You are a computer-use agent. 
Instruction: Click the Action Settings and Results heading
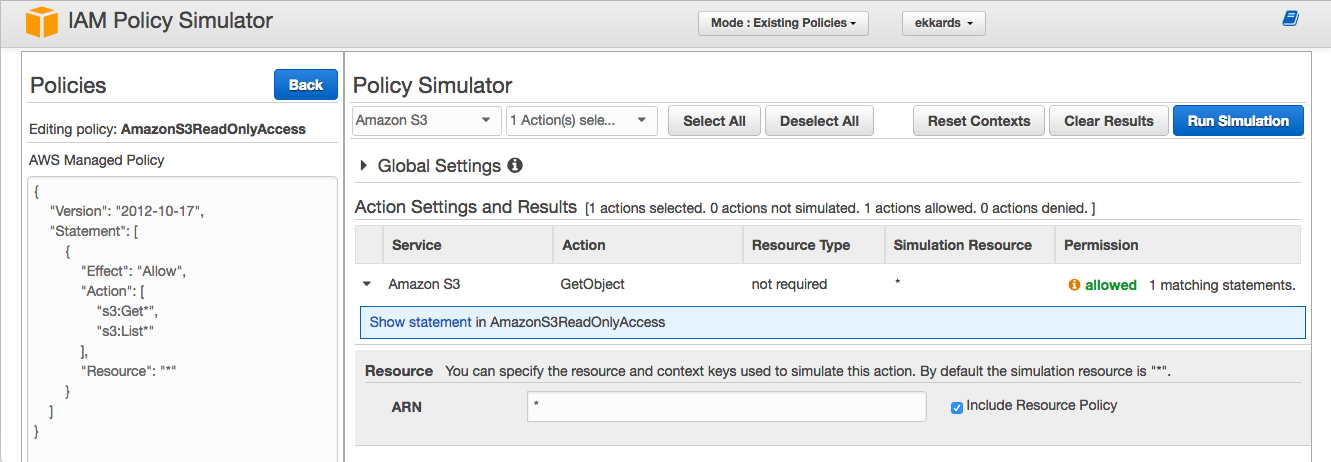point(466,207)
